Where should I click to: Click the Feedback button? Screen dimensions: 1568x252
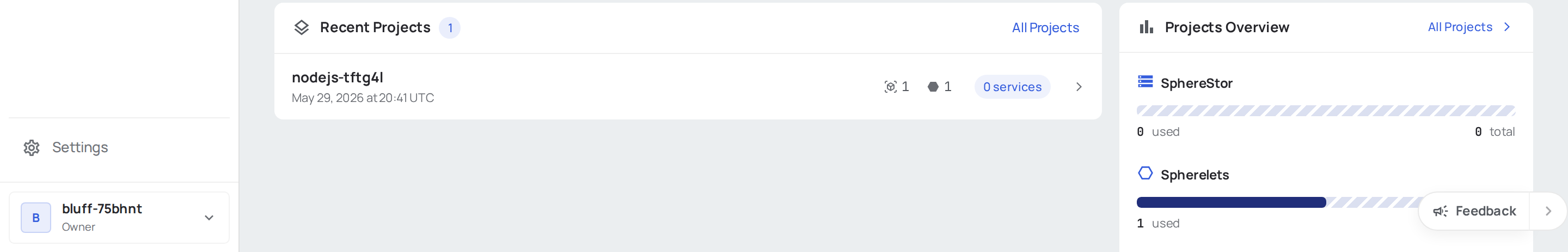point(1474,211)
